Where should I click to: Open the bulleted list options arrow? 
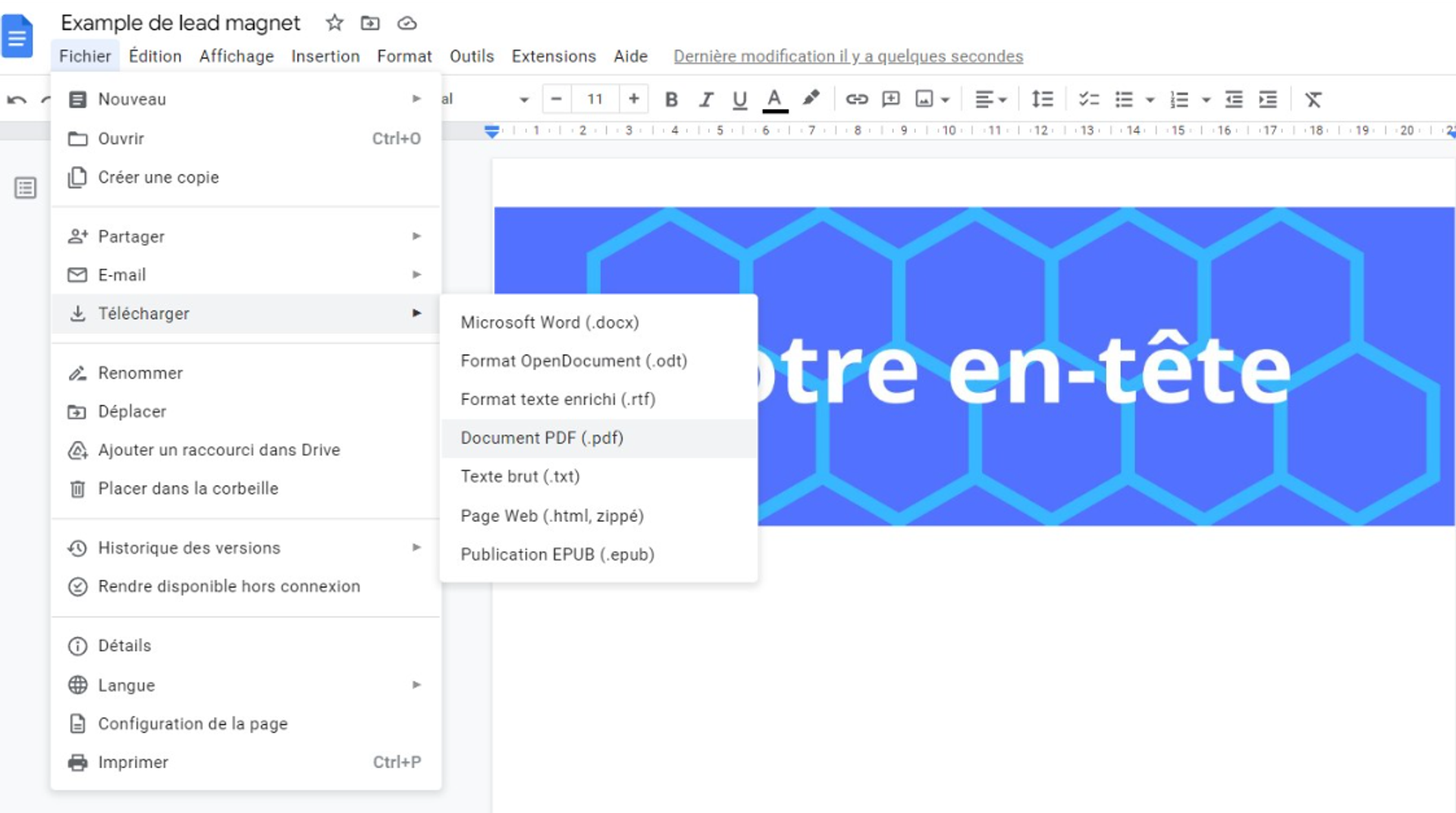tap(1150, 99)
